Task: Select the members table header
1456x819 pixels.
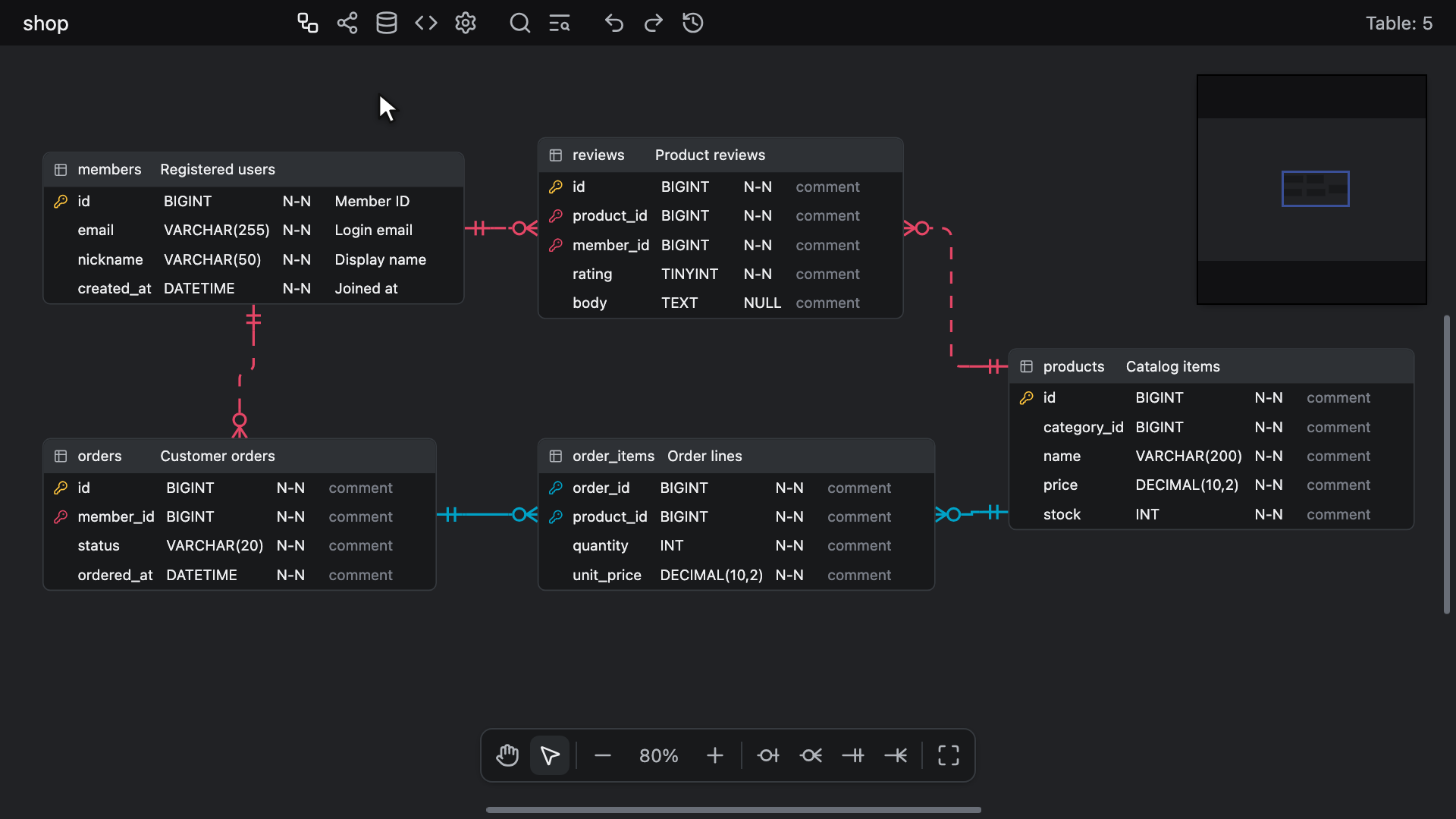Action: (x=253, y=169)
